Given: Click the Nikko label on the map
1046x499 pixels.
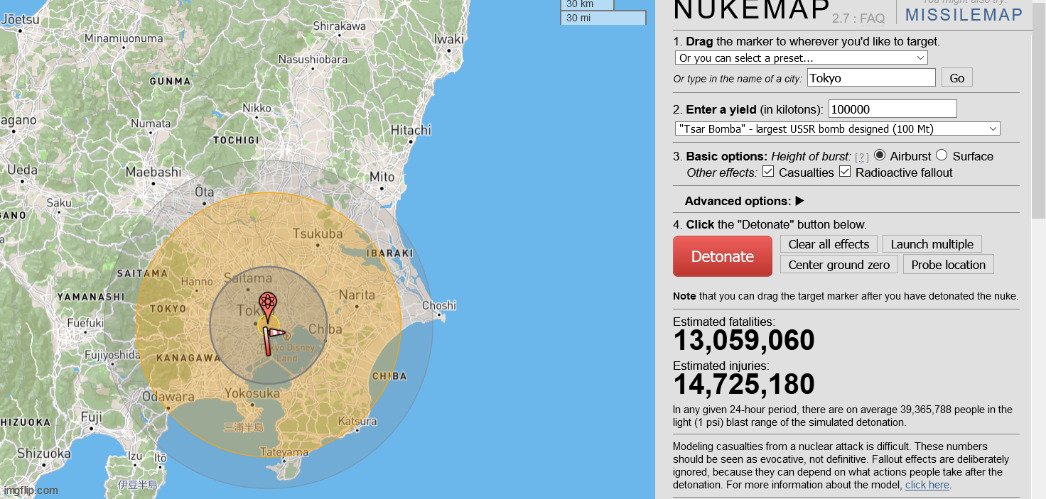Looking at the screenshot, I should pos(257,107).
